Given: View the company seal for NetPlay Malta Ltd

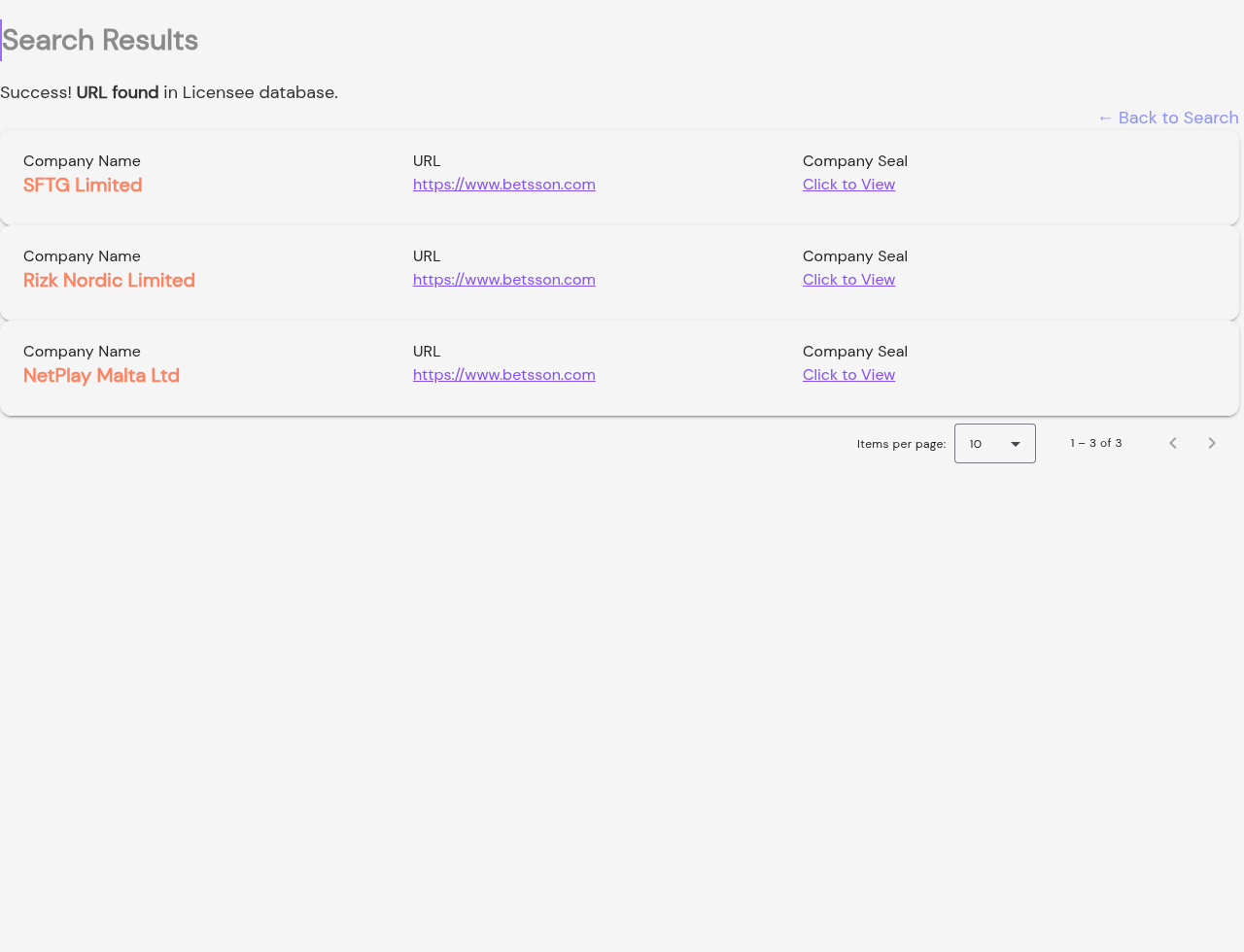Looking at the screenshot, I should click(848, 375).
